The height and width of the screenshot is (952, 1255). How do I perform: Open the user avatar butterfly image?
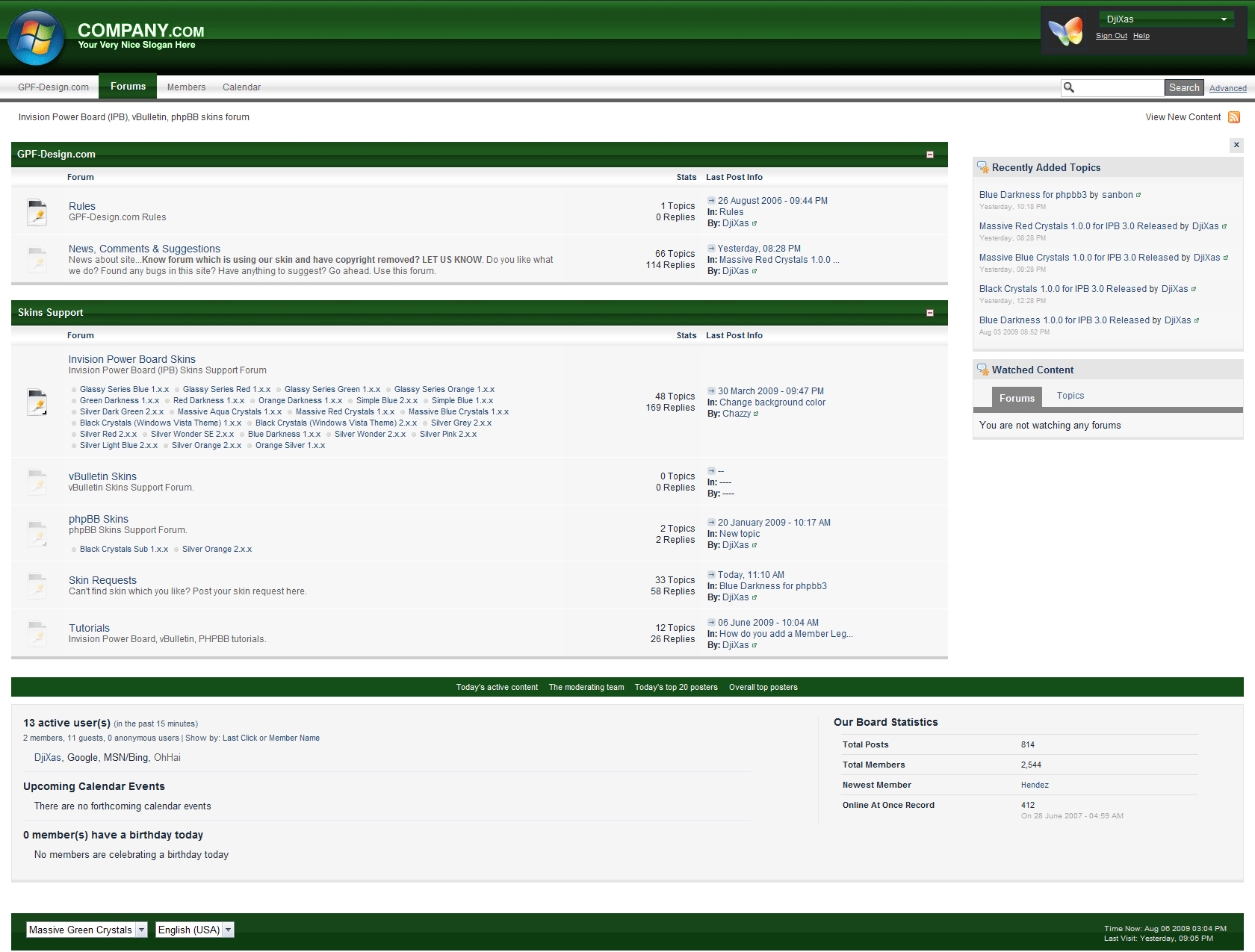point(1065,31)
